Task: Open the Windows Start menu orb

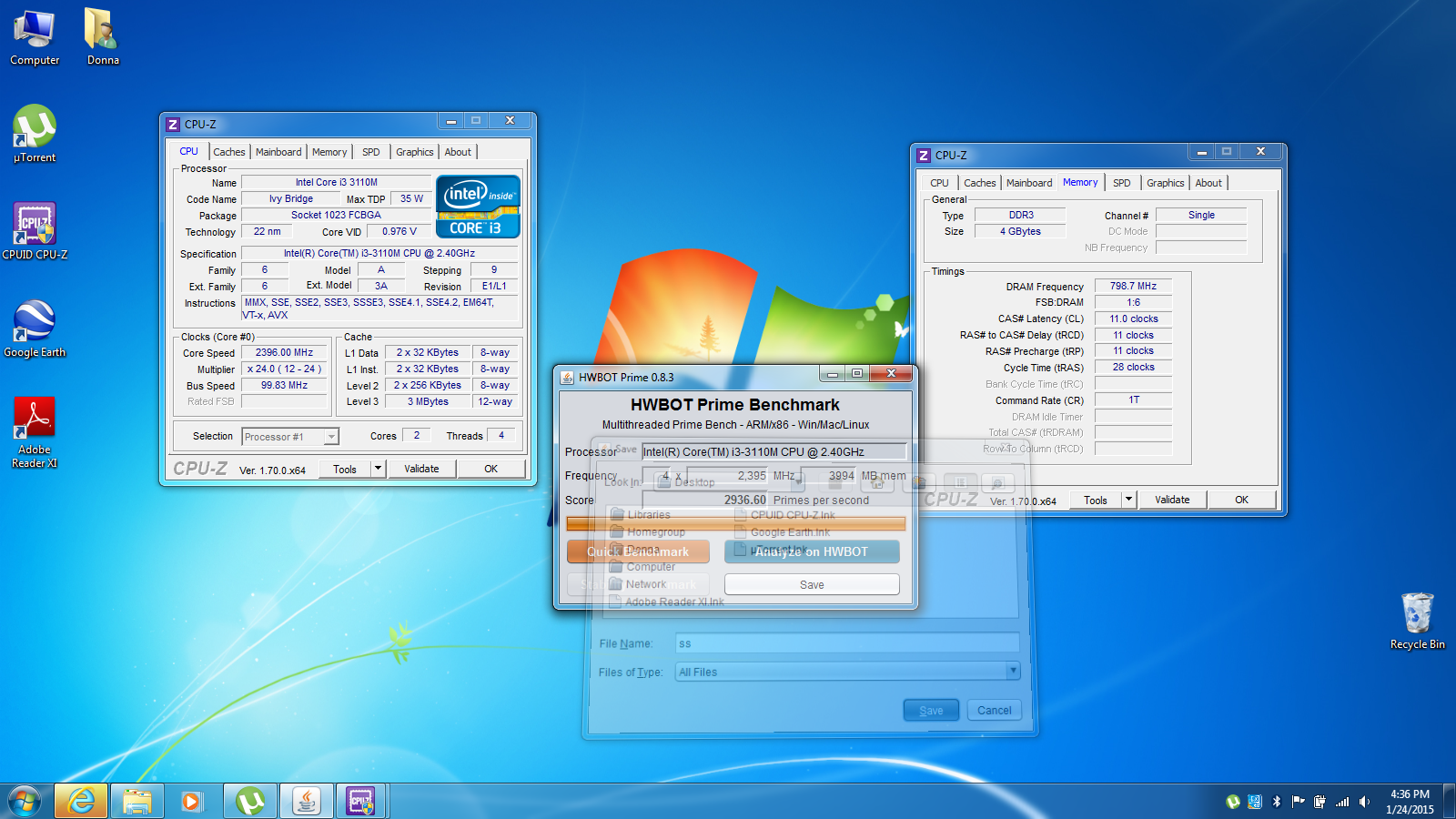Action: pyautogui.click(x=25, y=802)
